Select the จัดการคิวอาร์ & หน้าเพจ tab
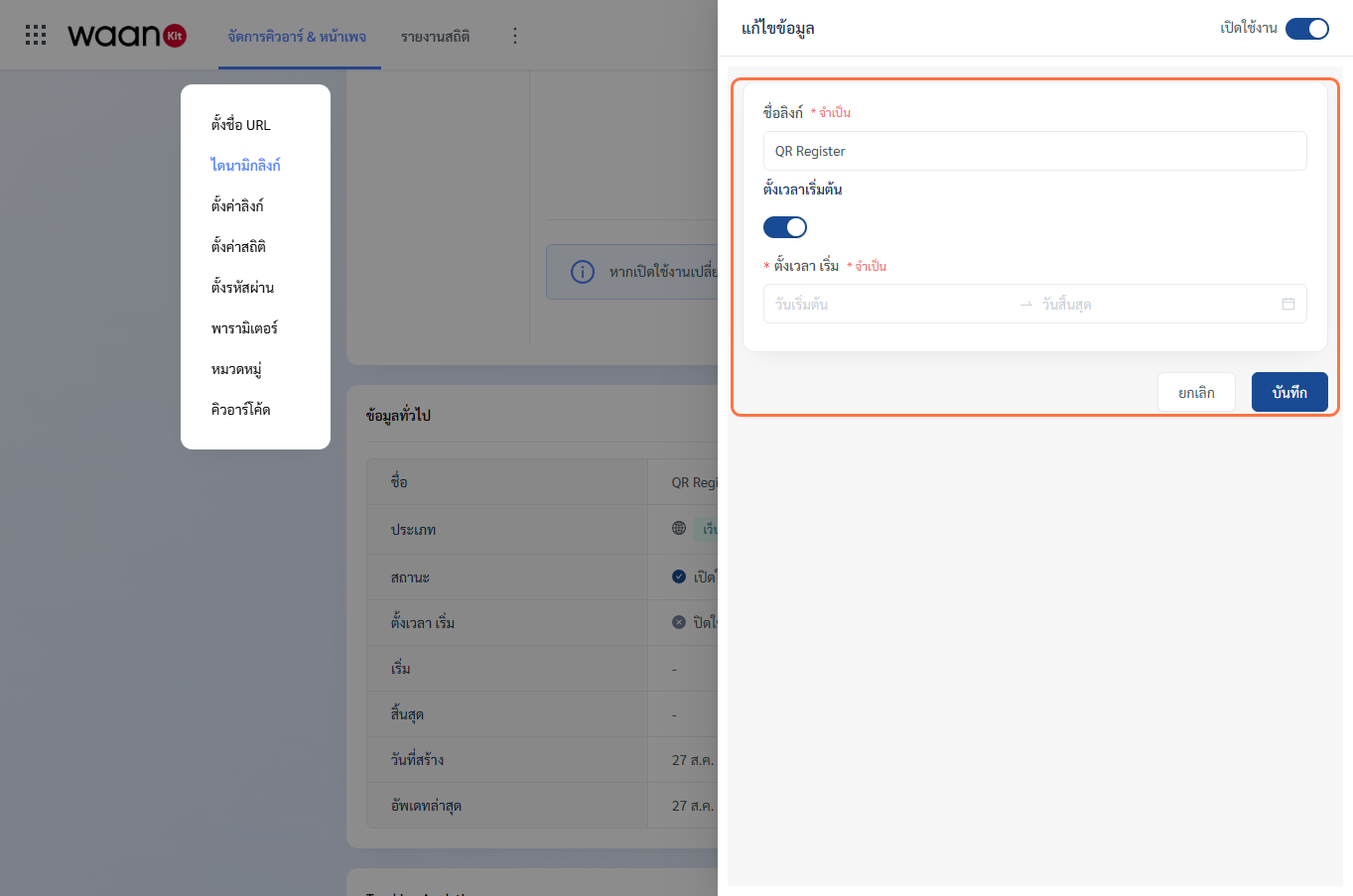Image resolution: width=1353 pixels, height=896 pixels. click(x=297, y=37)
